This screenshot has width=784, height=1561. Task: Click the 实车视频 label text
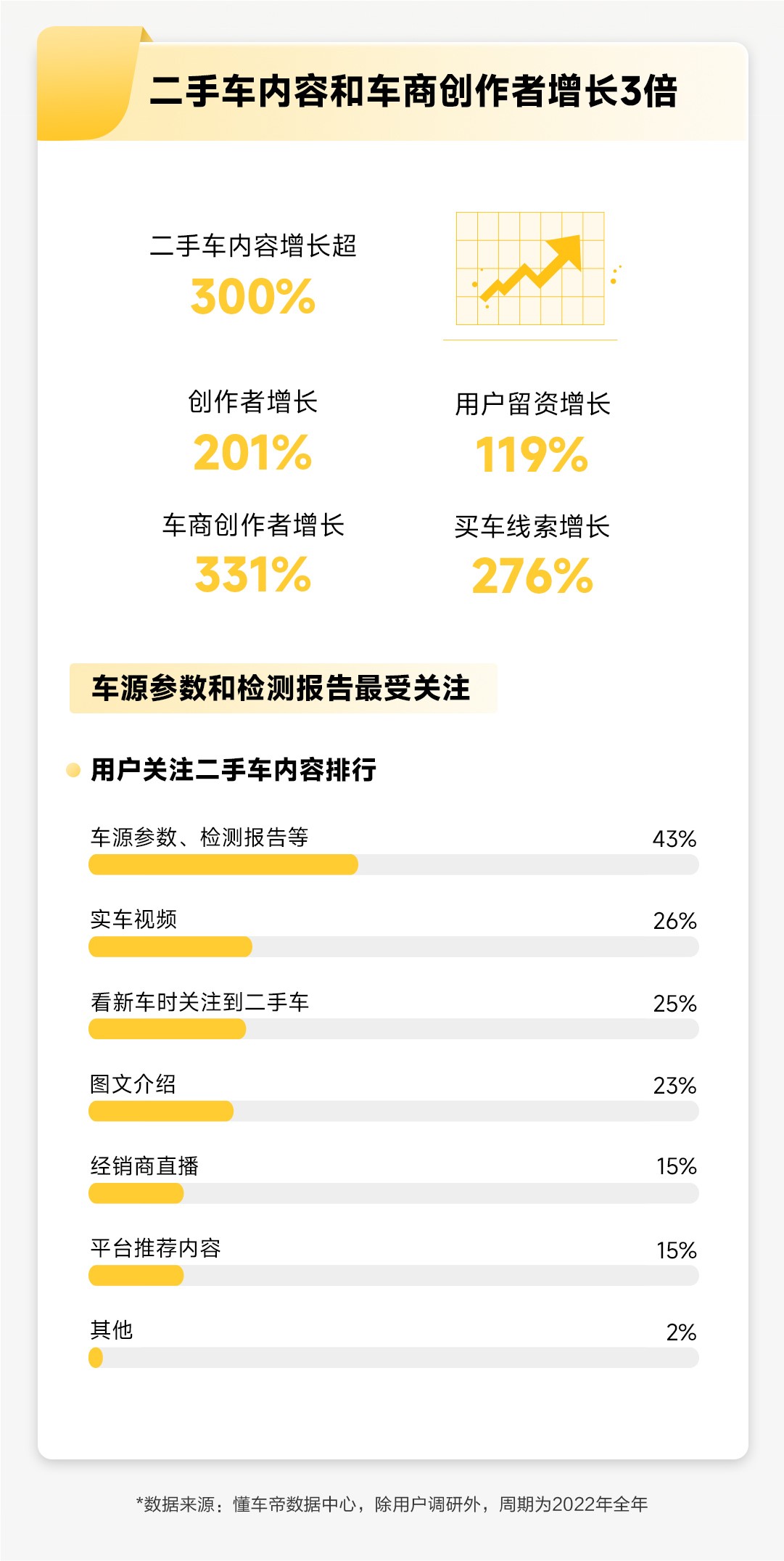click(x=133, y=919)
